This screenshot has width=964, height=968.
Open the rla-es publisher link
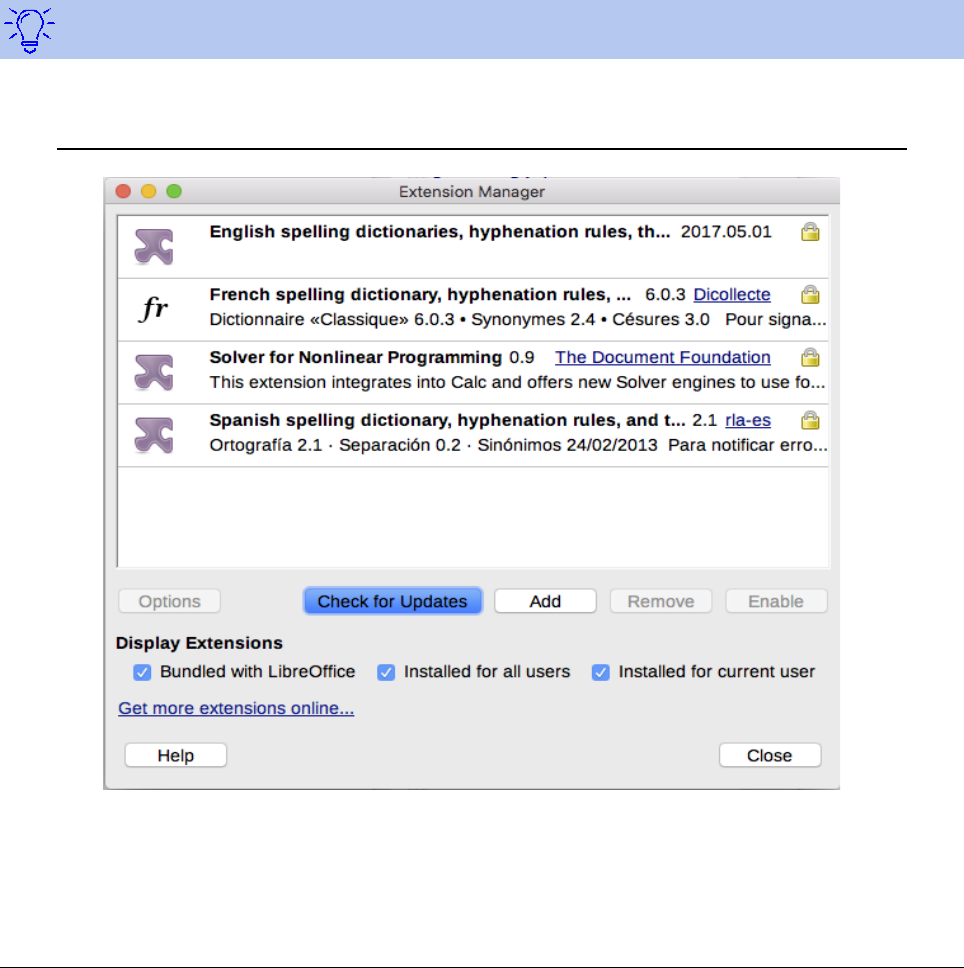coord(748,420)
